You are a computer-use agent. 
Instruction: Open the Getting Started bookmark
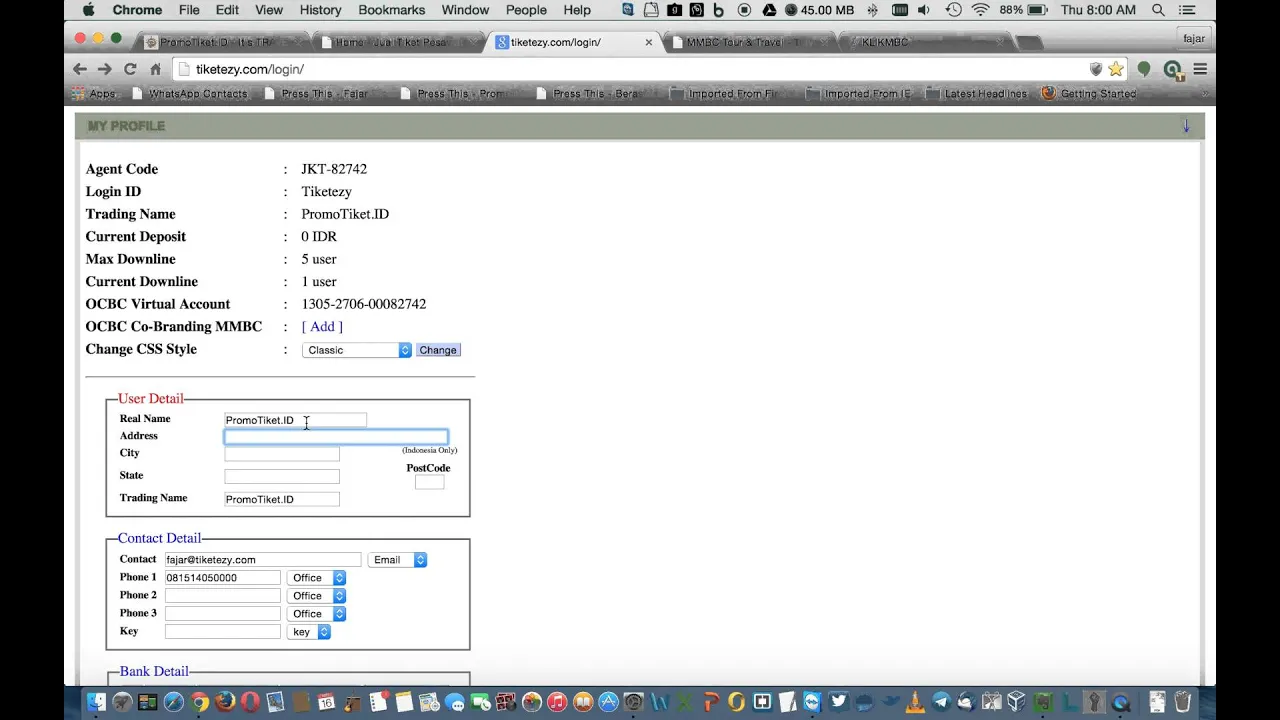pyautogui.click(x=1089, y=94)
